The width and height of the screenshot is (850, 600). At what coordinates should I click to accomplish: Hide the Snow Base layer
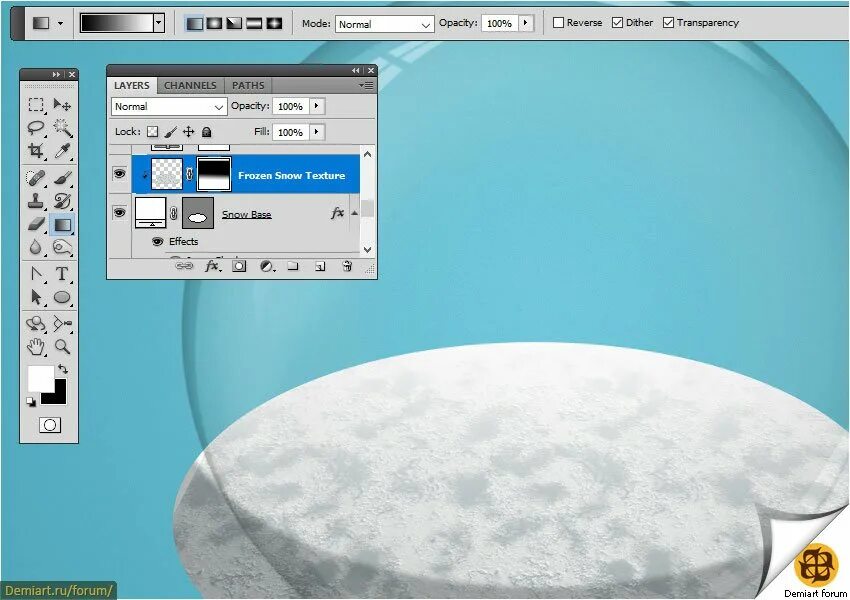pos(119,212)
